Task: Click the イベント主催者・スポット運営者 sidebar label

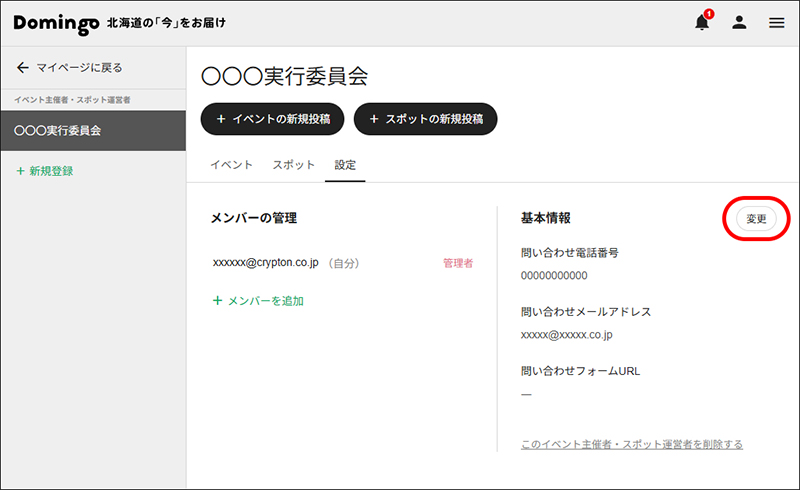Action: pos(72,100)
